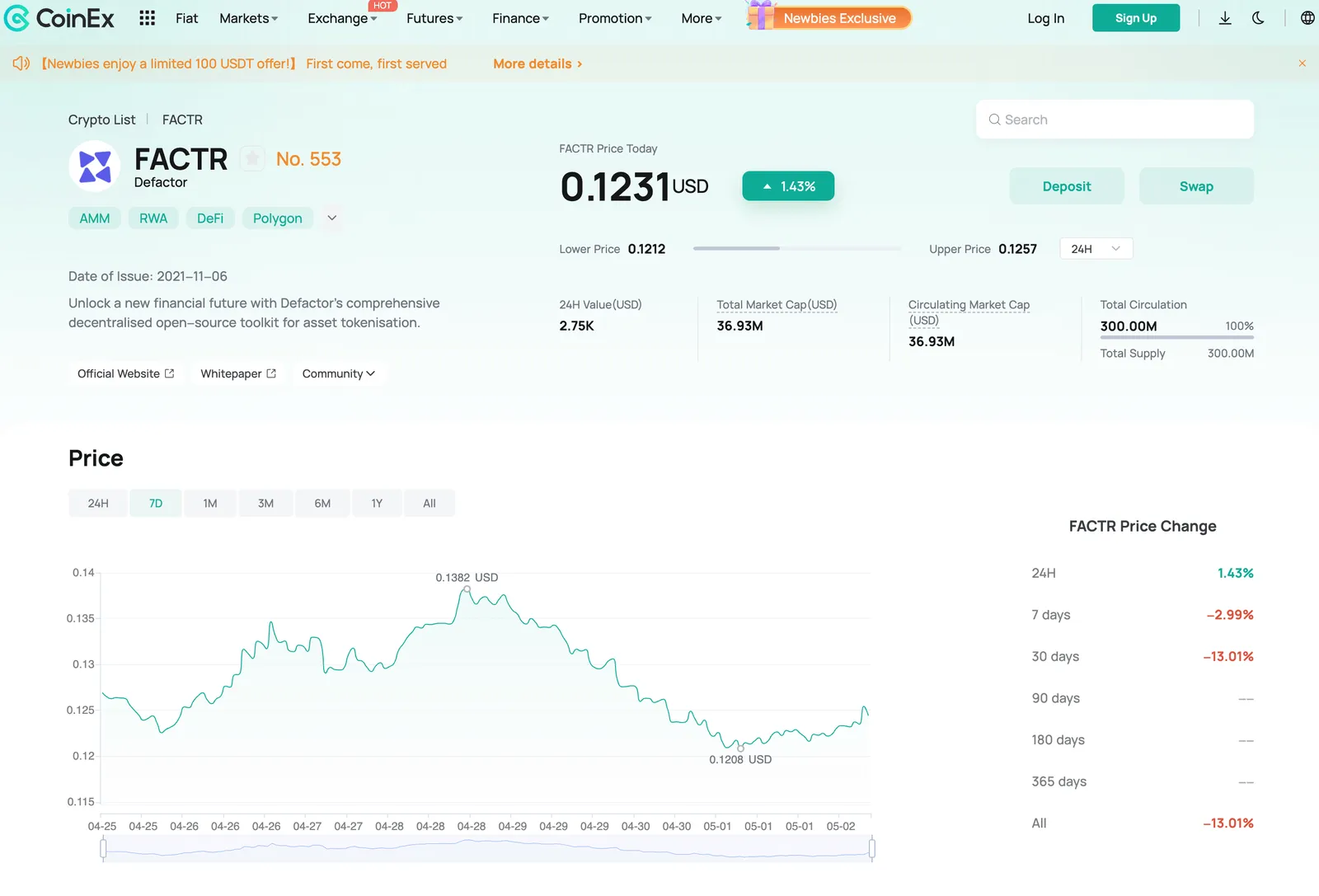This screenshot has width=1319, height=896.
Task: Switch chart to 3M tab
Action: click(265, 504)
